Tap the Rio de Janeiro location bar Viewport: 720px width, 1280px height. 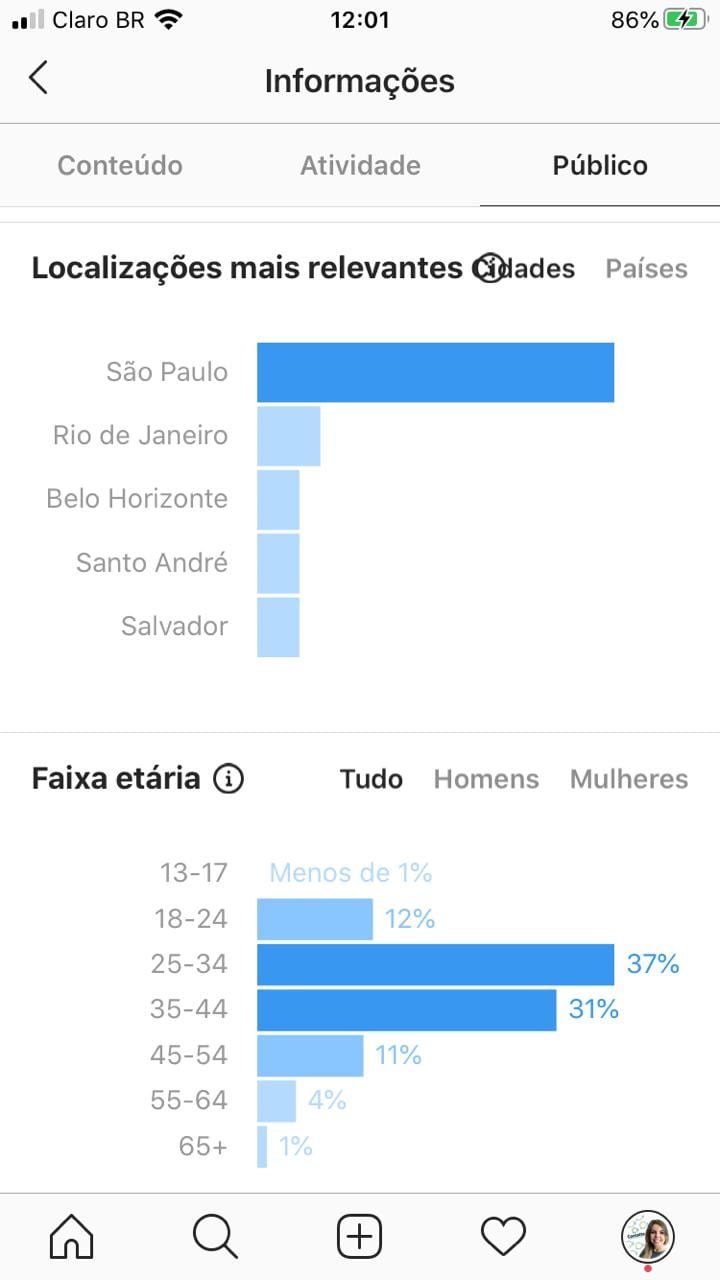click(288, 436)
